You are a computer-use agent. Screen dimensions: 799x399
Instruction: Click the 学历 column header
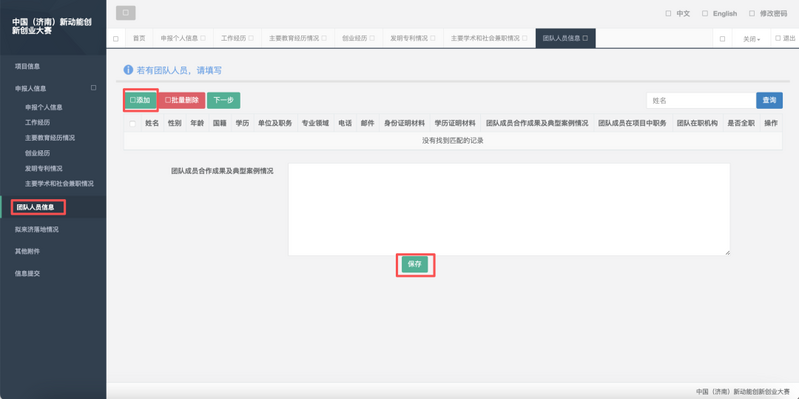tap(242, 123)
